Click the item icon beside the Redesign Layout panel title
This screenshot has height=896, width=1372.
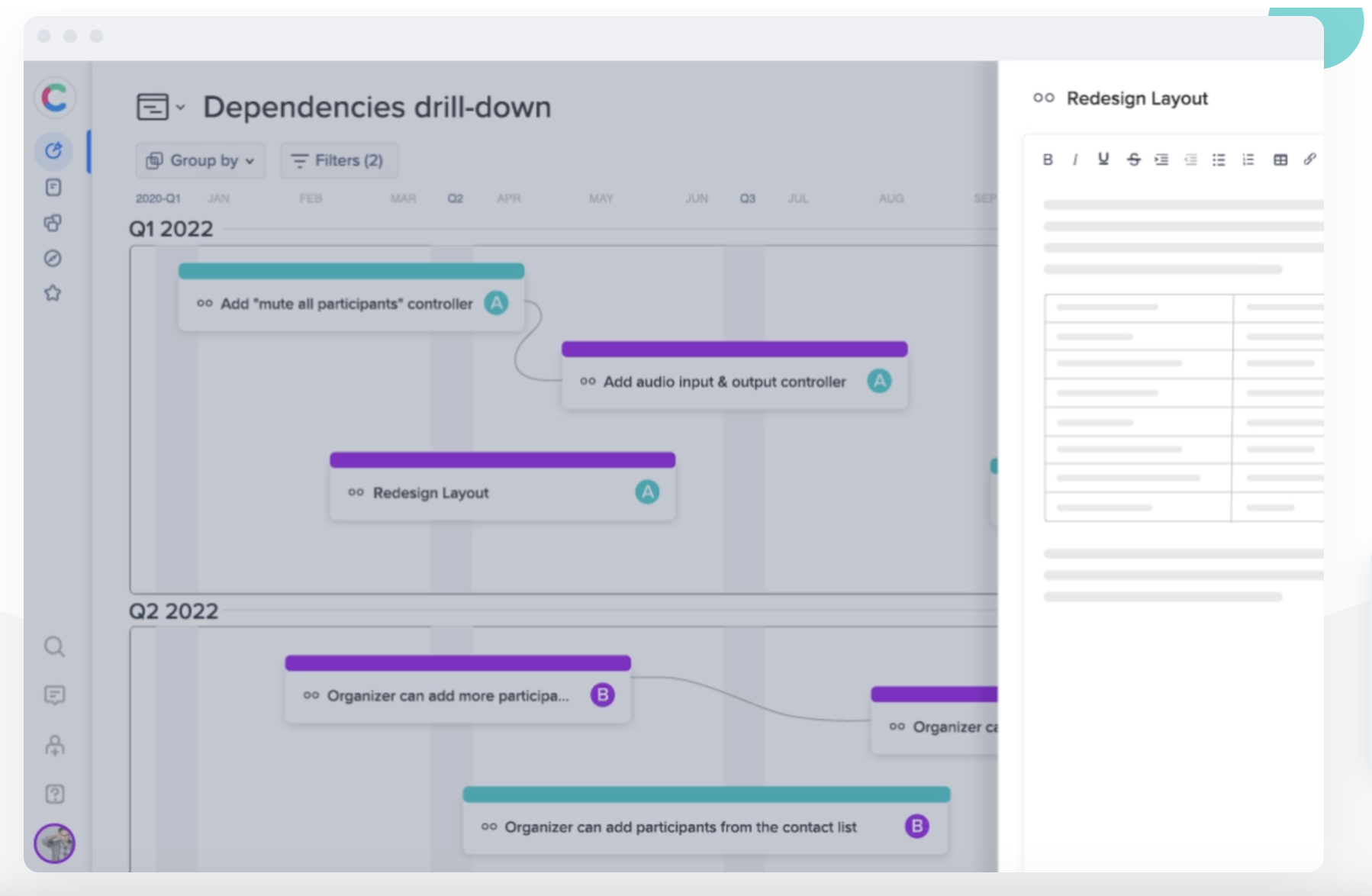click(x=1043, y=98)
